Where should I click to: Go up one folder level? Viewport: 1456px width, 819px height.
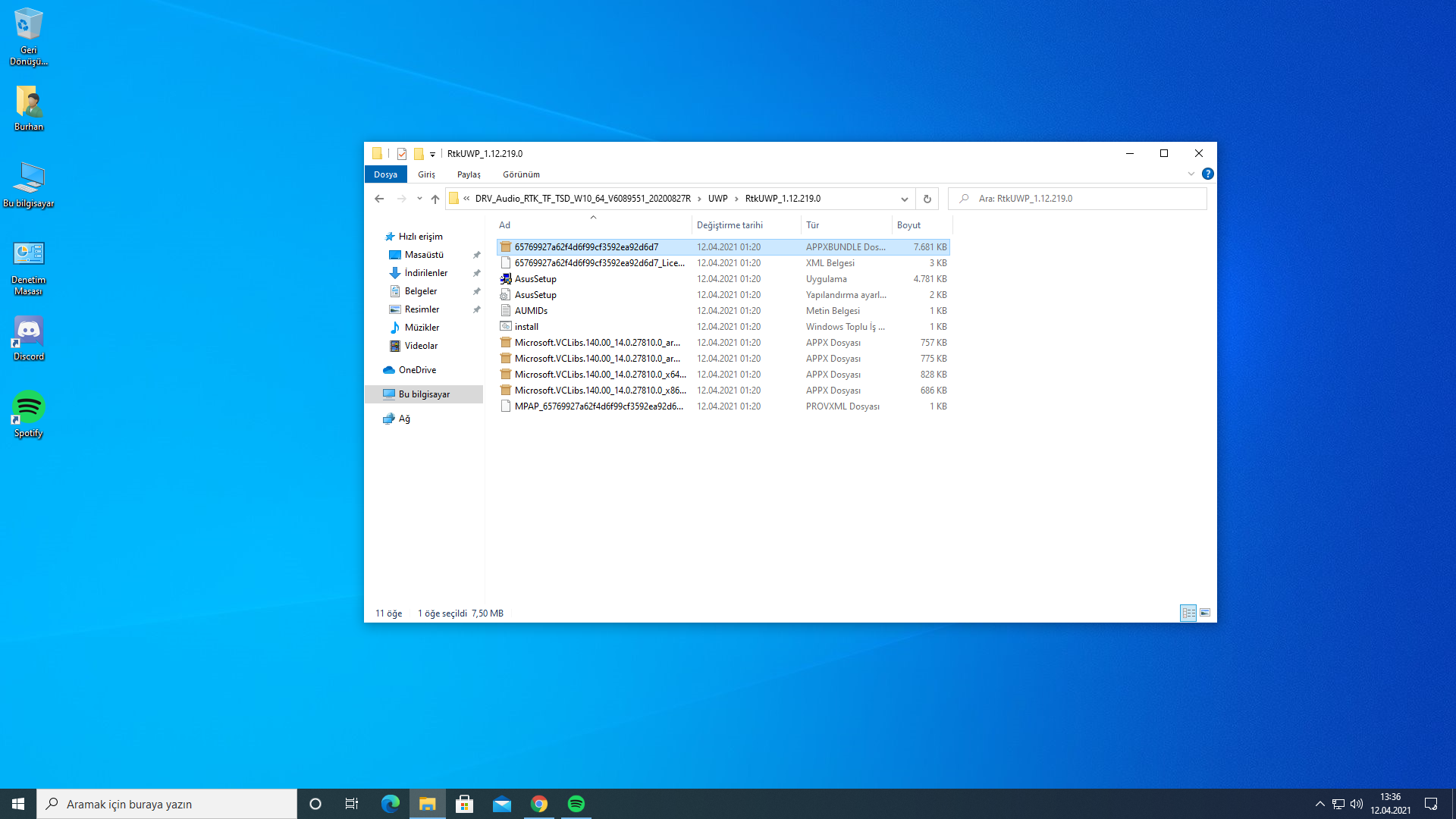pos(435,199)
